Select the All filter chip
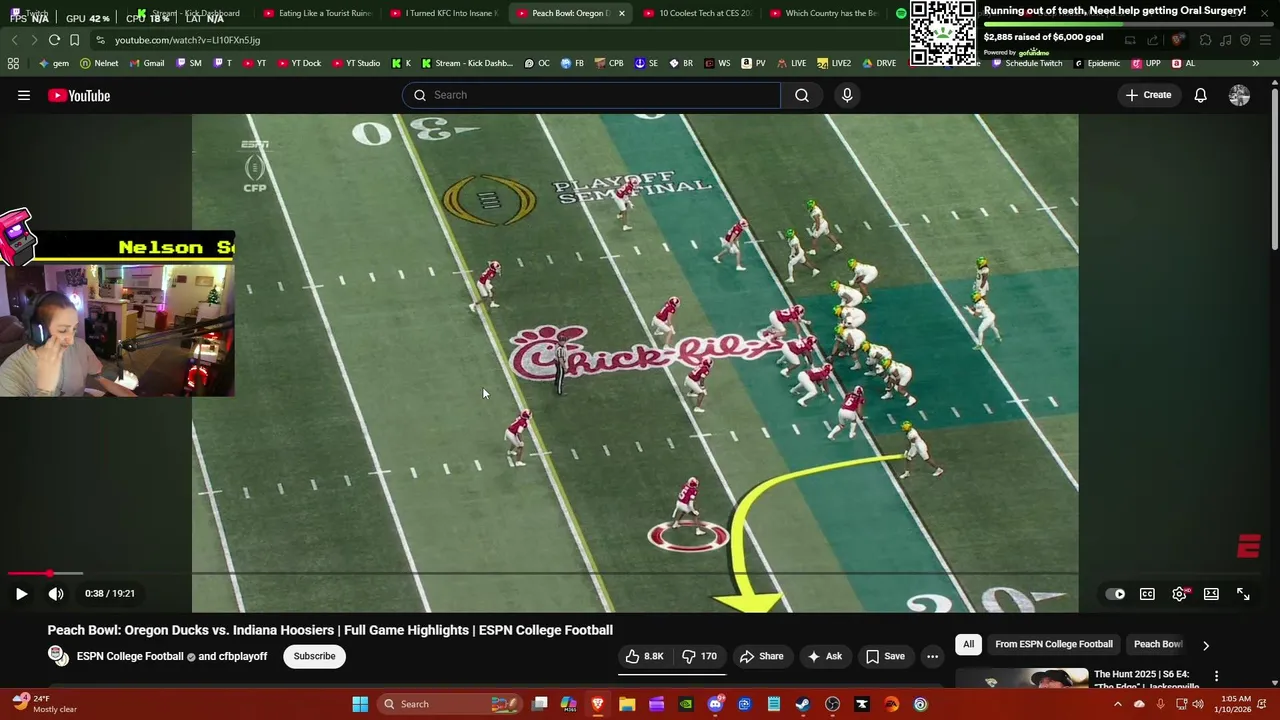 click(x=968, y=644)
